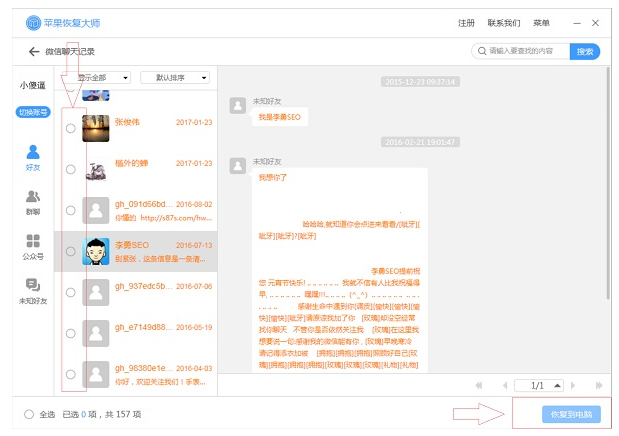
Task: Toggle the 全选 select-all radio button
Action: (x=28, y=414)
